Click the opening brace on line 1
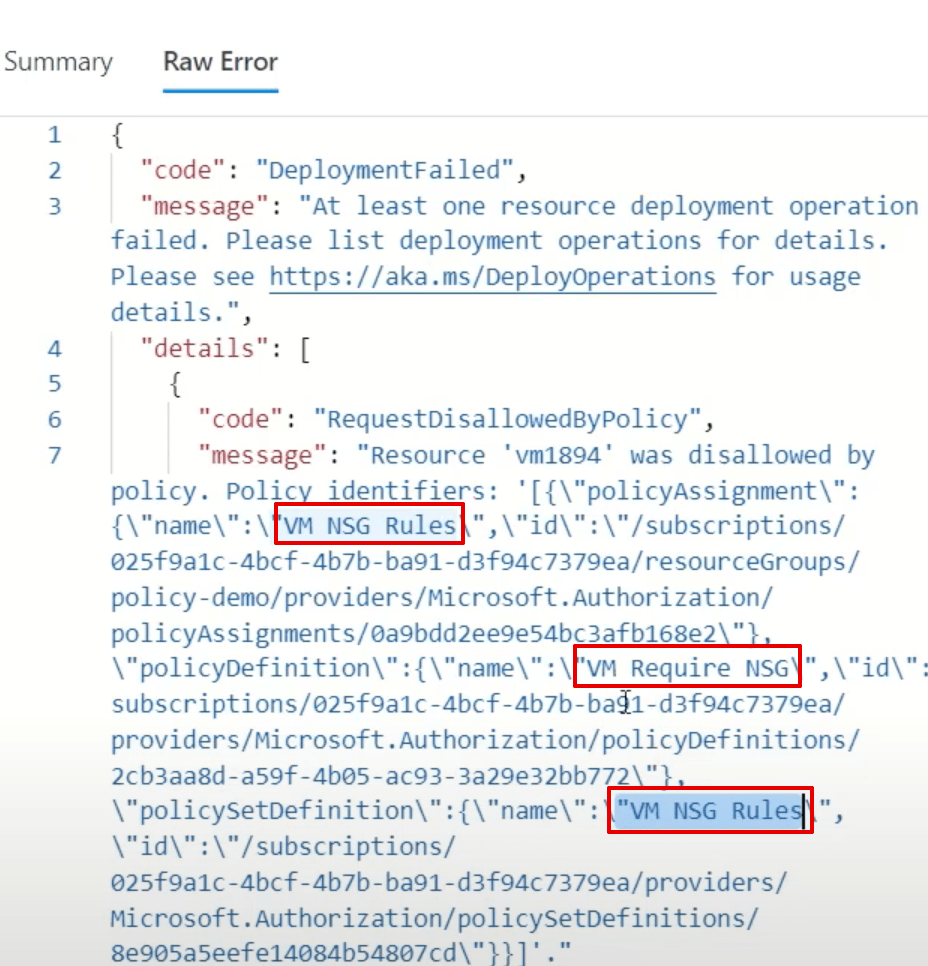The image size is (928, 966). (x=117, y=135)
